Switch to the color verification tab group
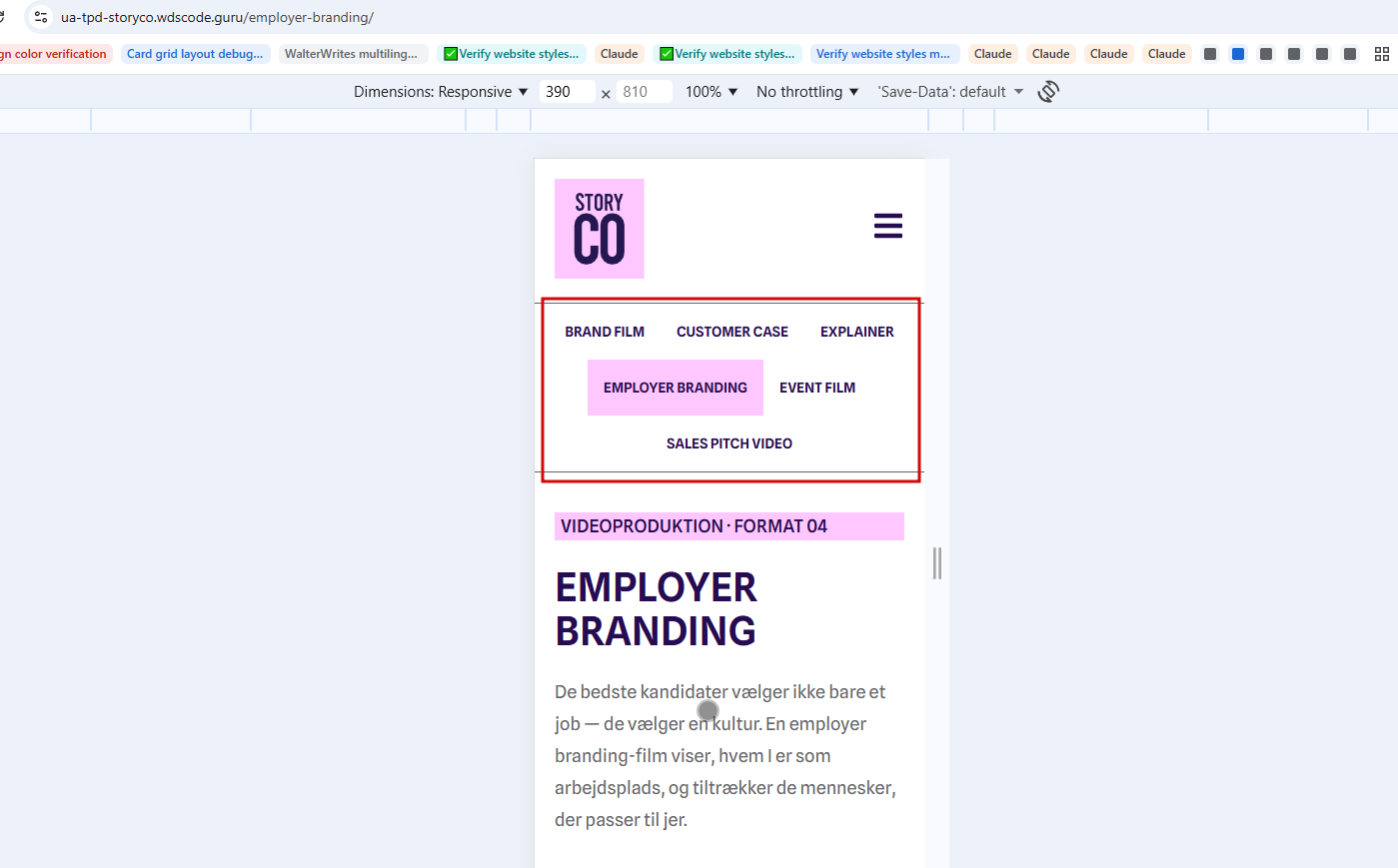The height and width of the screenshot is (868, 1398). [x=55, y=54]
